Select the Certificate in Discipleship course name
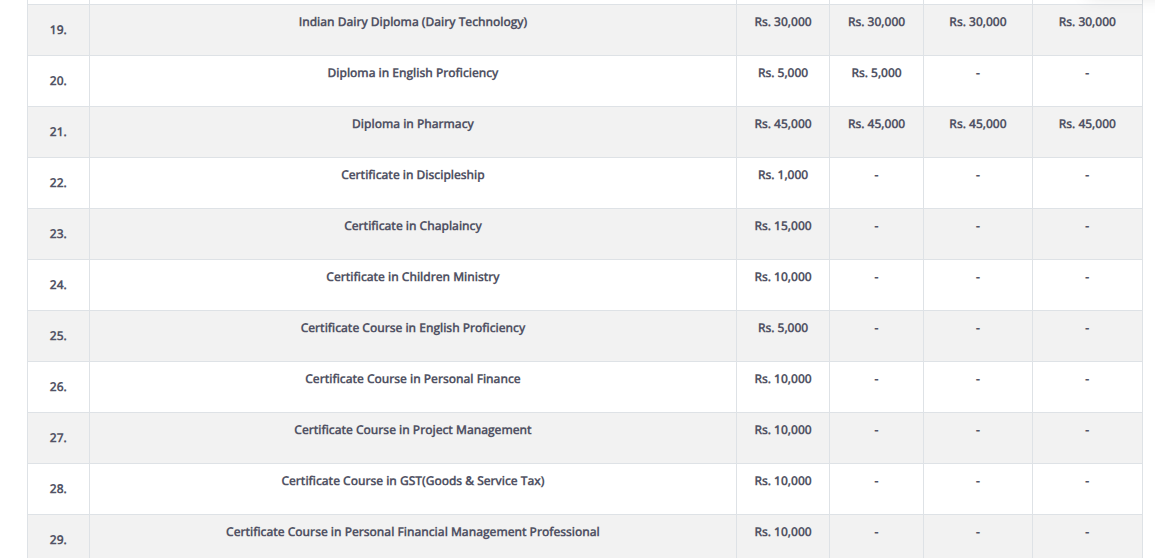This screenshot has width=1155, height=558. coord(412,175)
